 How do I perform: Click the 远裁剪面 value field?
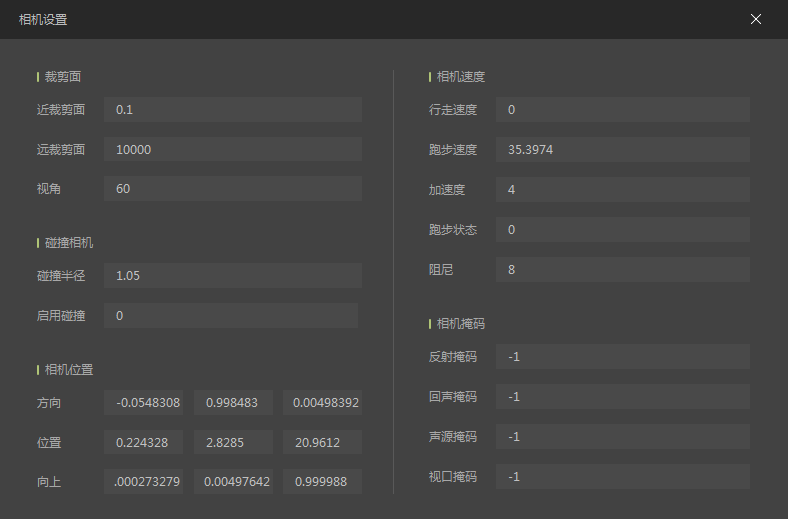[232, 149]
